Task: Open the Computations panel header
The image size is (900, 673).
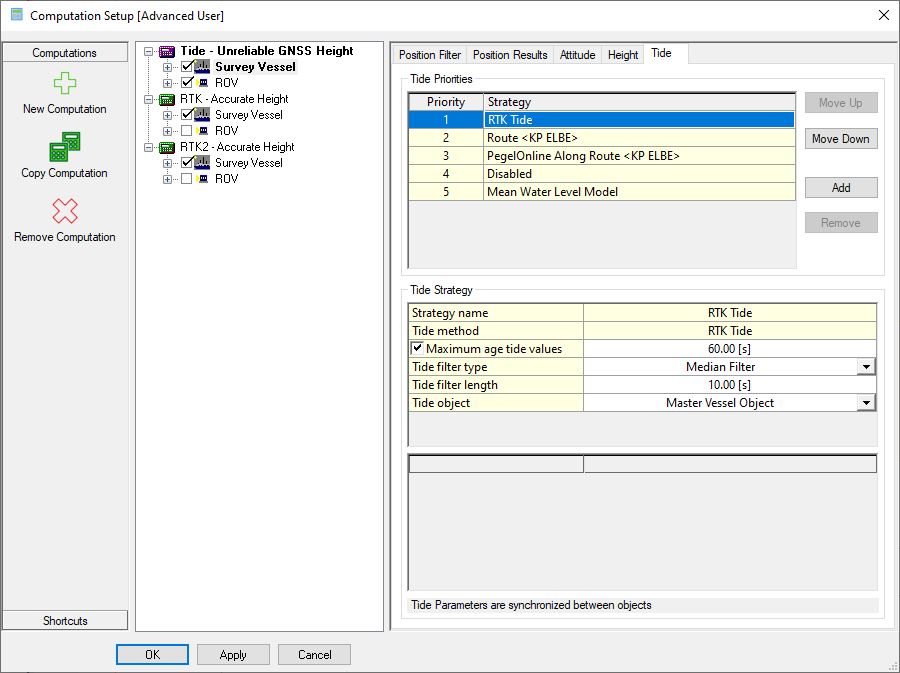Action: pyautogui.click(x=65, y=53)
